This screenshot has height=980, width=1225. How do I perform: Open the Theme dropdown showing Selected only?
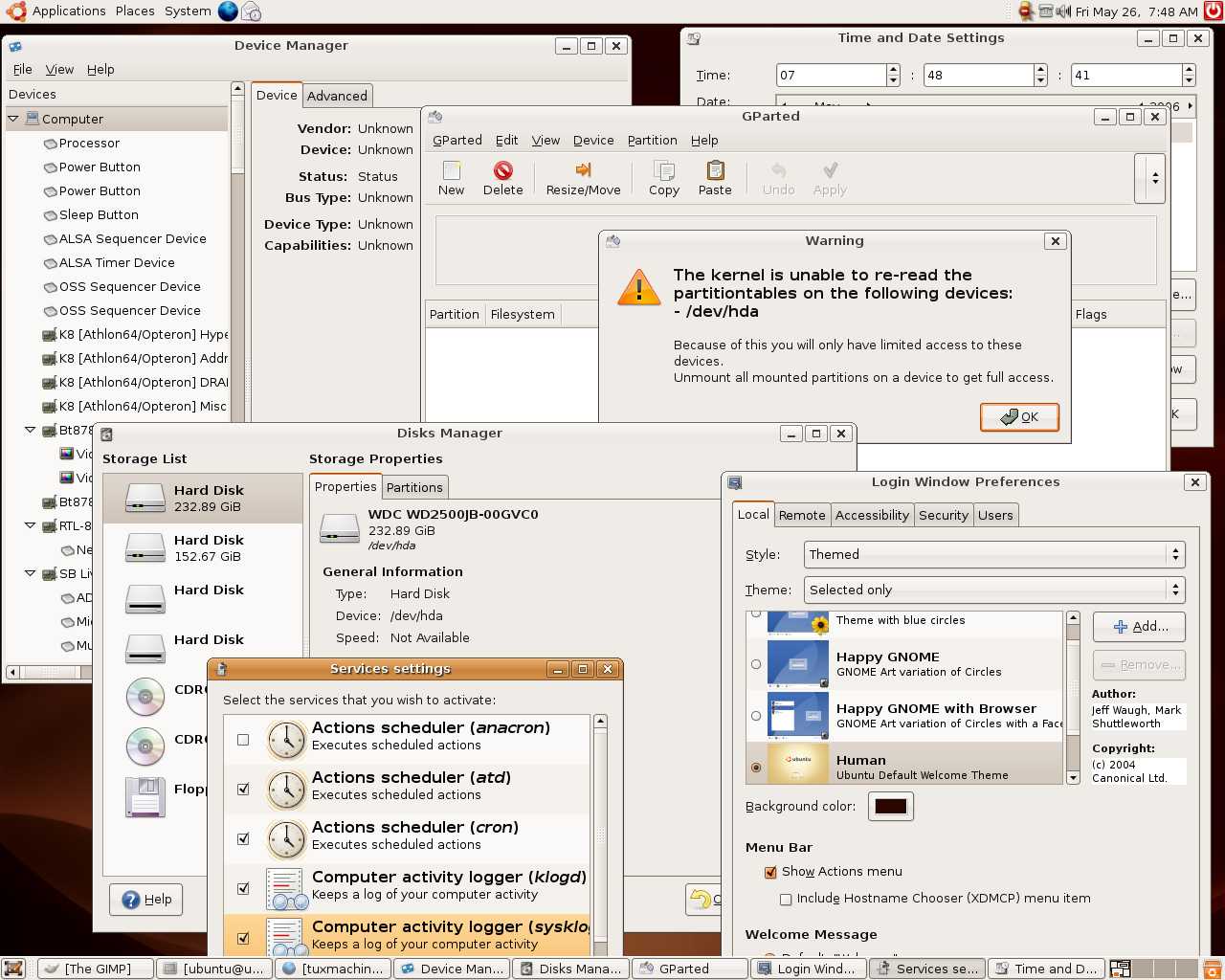[x=994, y=590]
